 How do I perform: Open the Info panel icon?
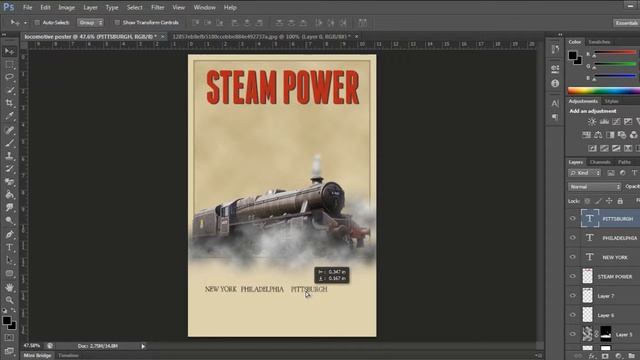(555, 83)
